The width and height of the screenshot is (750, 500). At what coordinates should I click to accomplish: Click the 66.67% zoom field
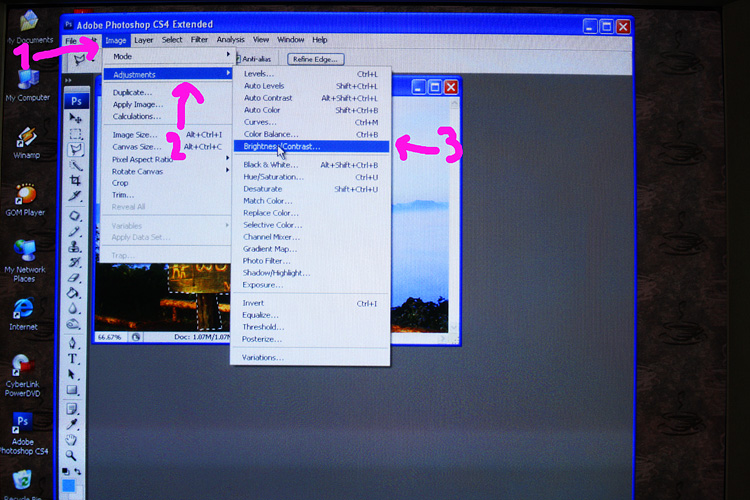[110, 337]
